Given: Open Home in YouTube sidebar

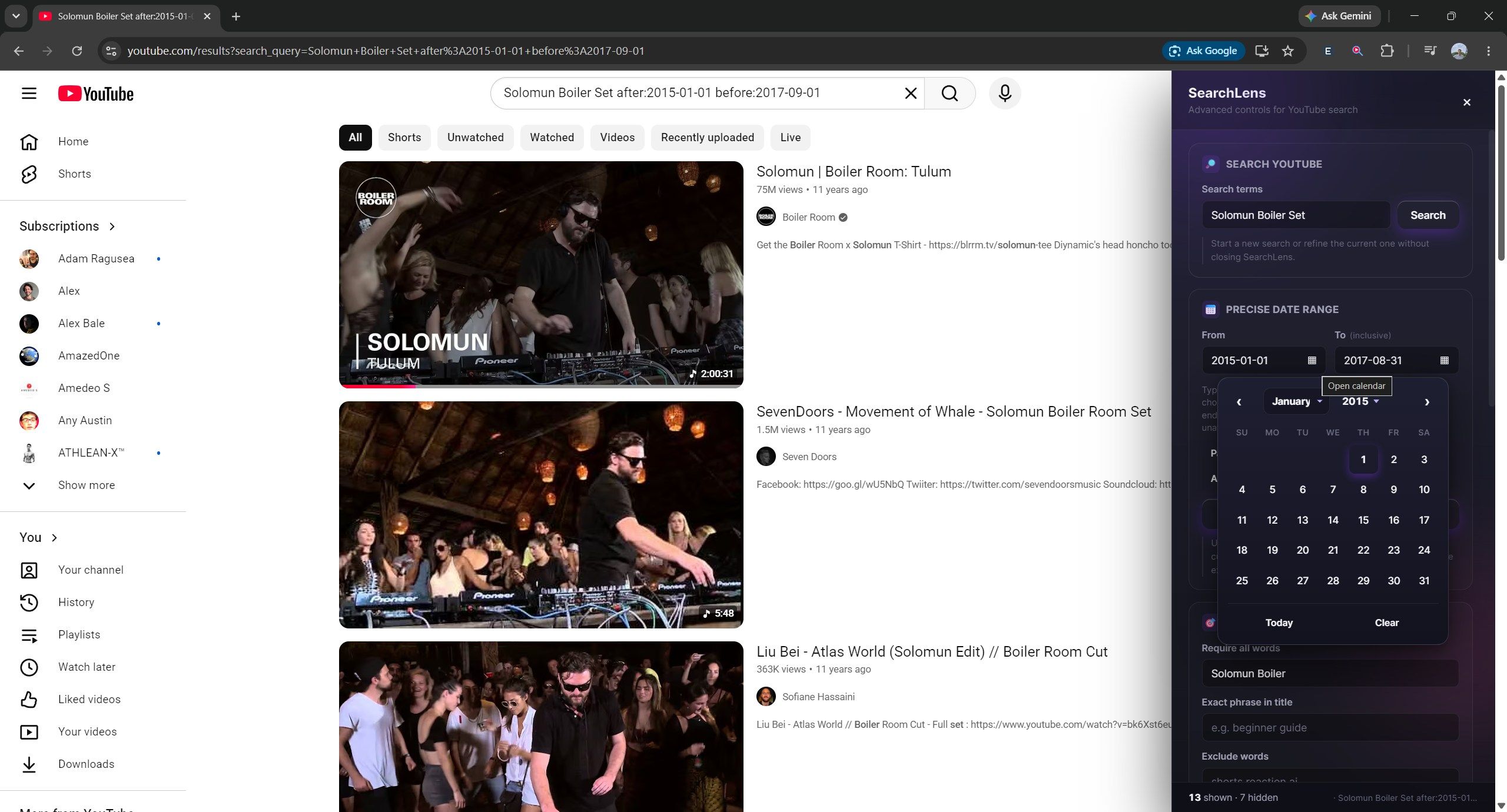Looking at the screenshot, I should (x=93, y=142).
